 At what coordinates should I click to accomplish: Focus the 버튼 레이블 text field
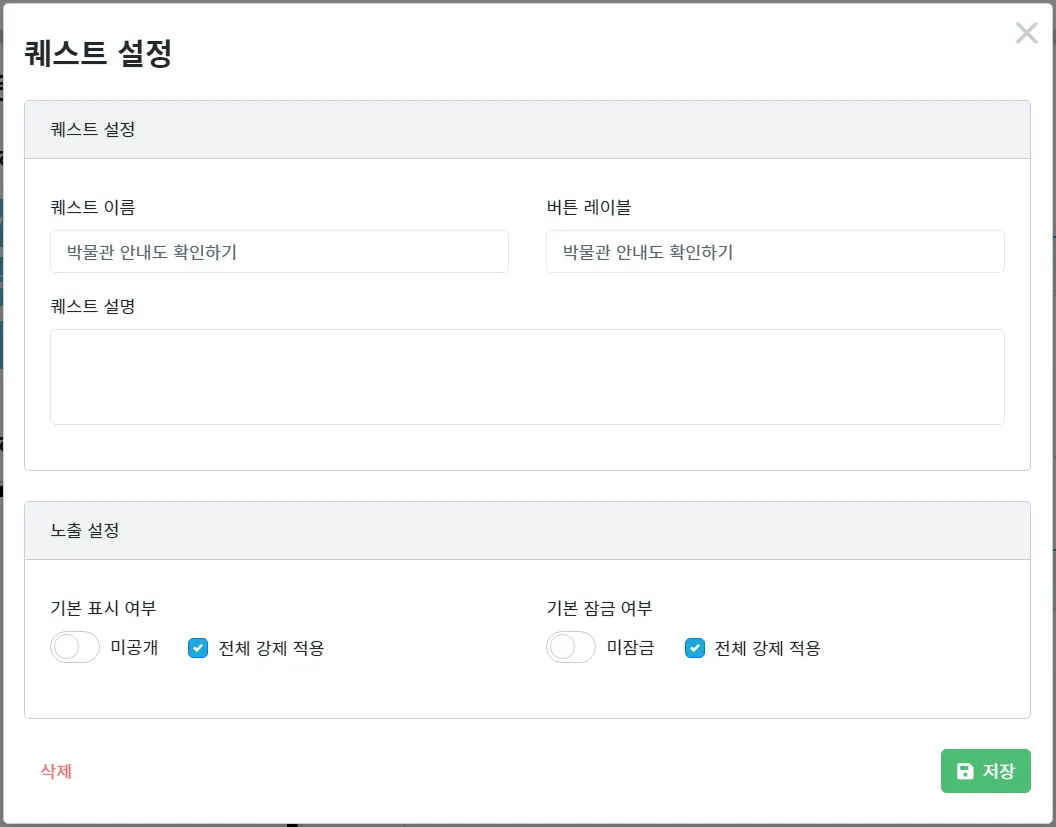click(775, 252)
